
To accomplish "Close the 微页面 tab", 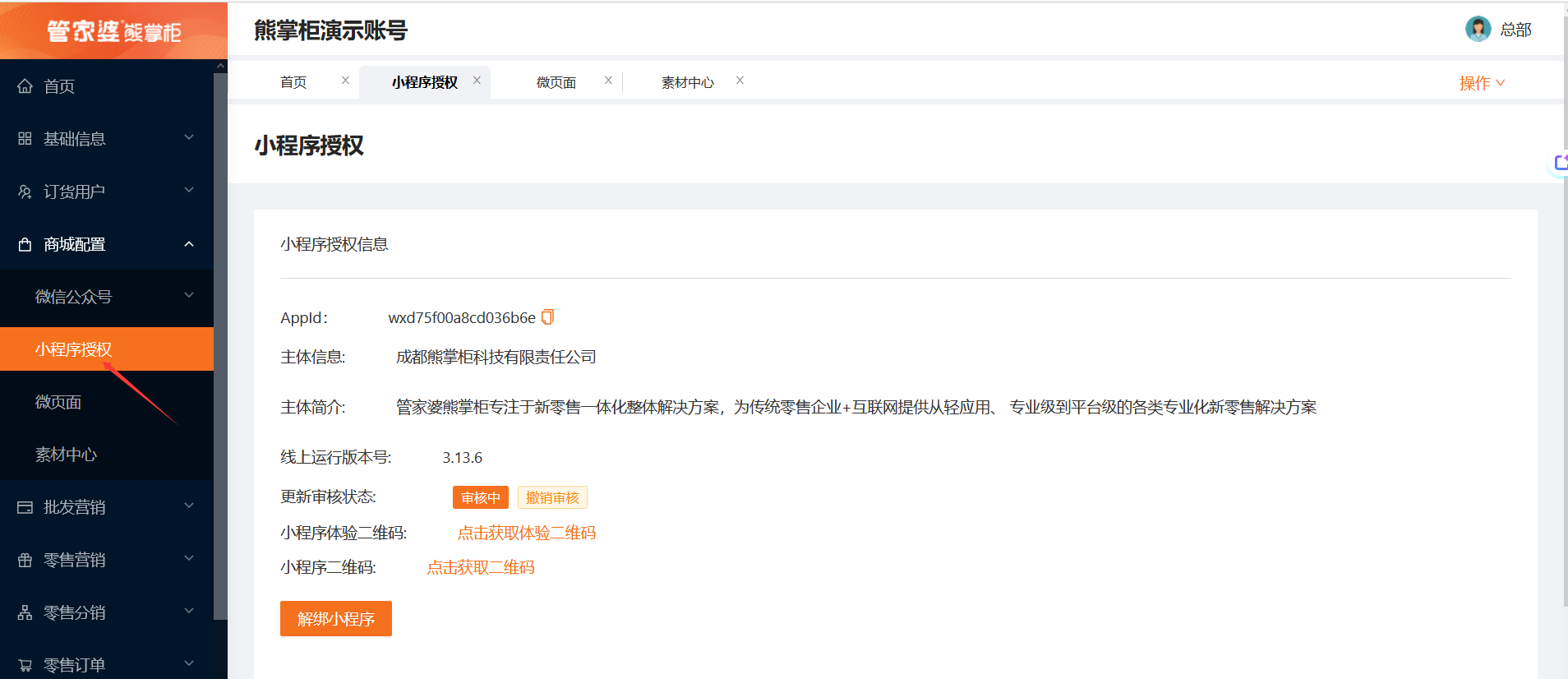I will (x=608, y=80).
